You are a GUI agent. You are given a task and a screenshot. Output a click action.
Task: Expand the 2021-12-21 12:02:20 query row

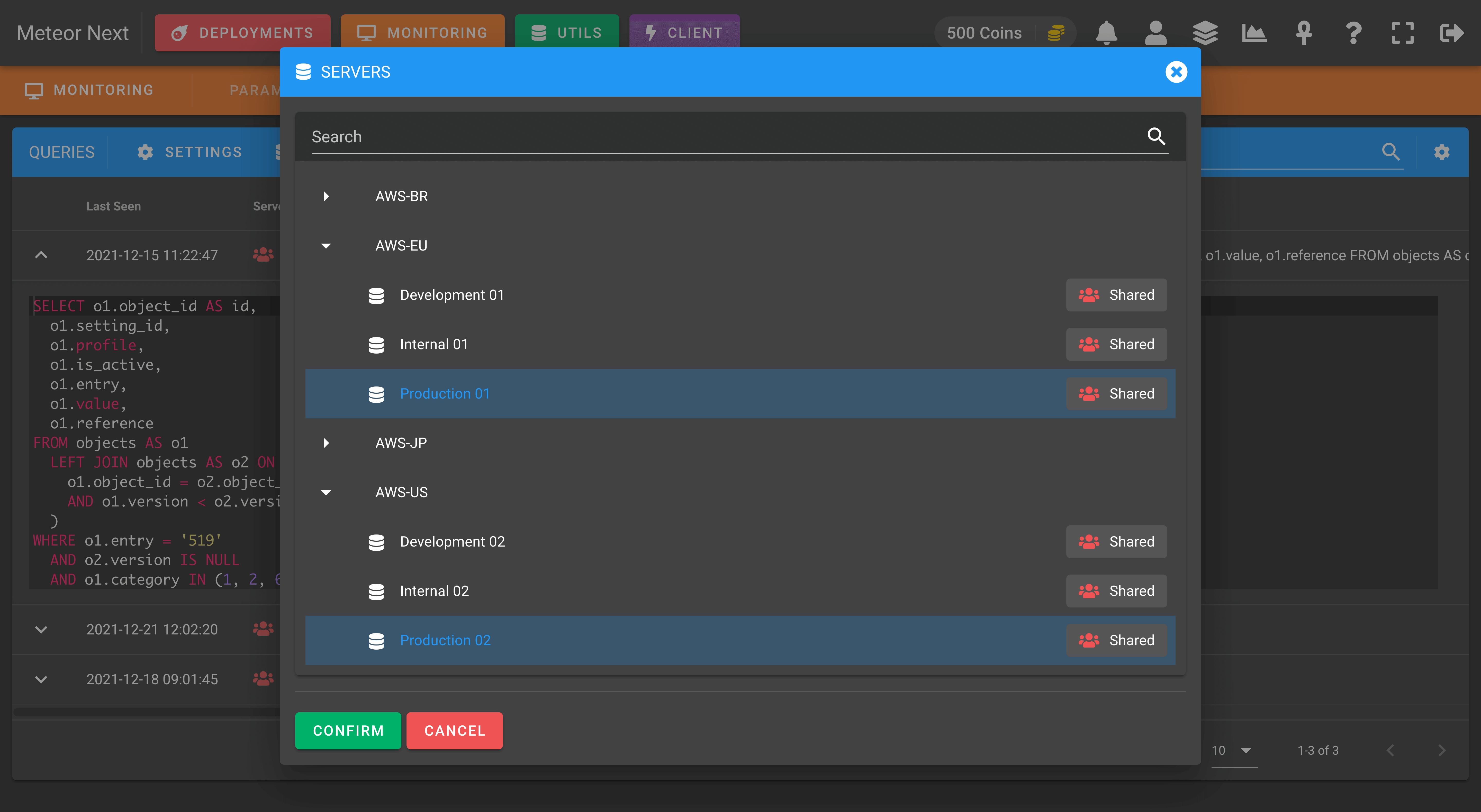click(41, 629)
